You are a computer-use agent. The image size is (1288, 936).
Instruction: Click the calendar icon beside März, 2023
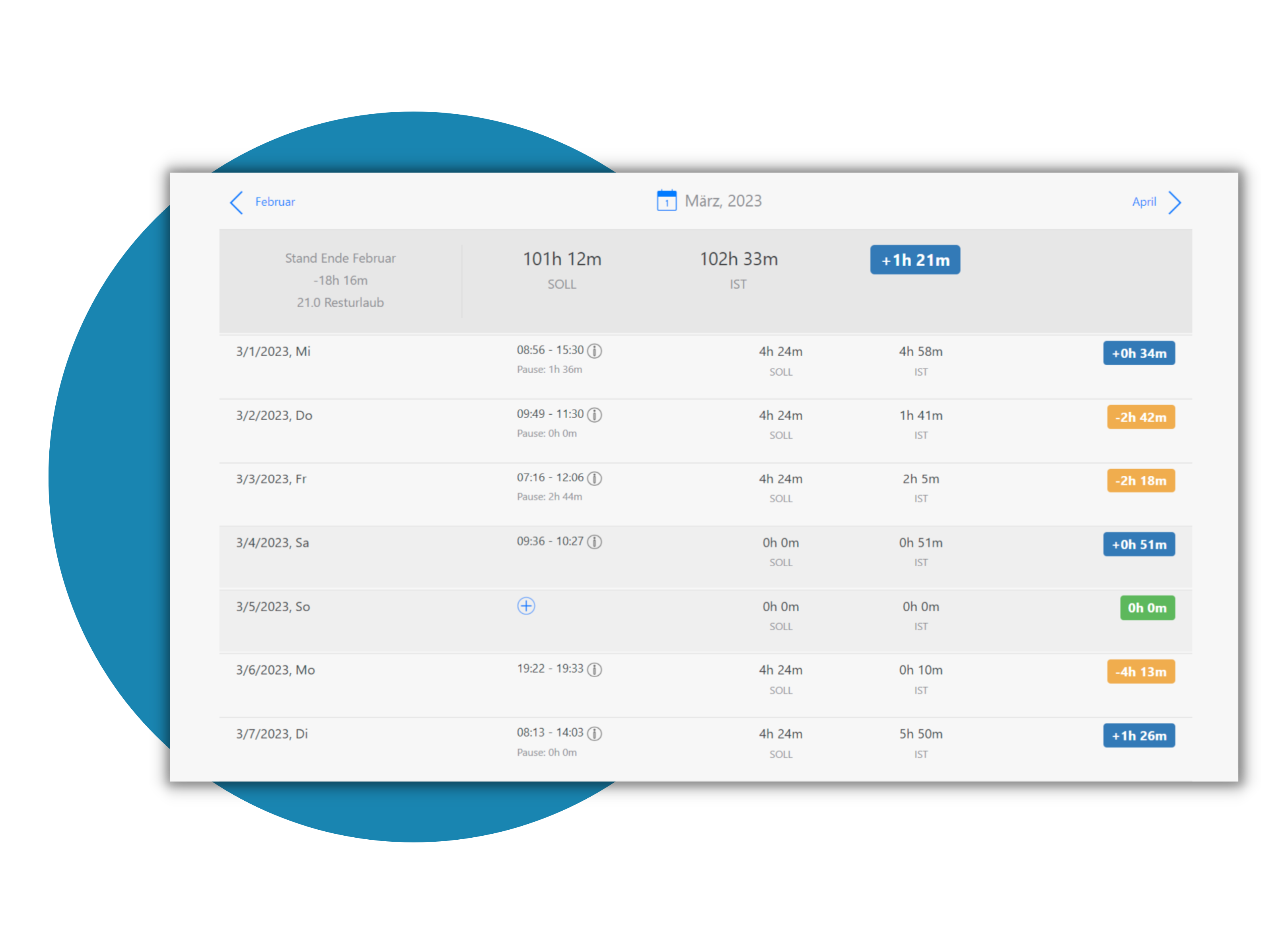(666, 201)
